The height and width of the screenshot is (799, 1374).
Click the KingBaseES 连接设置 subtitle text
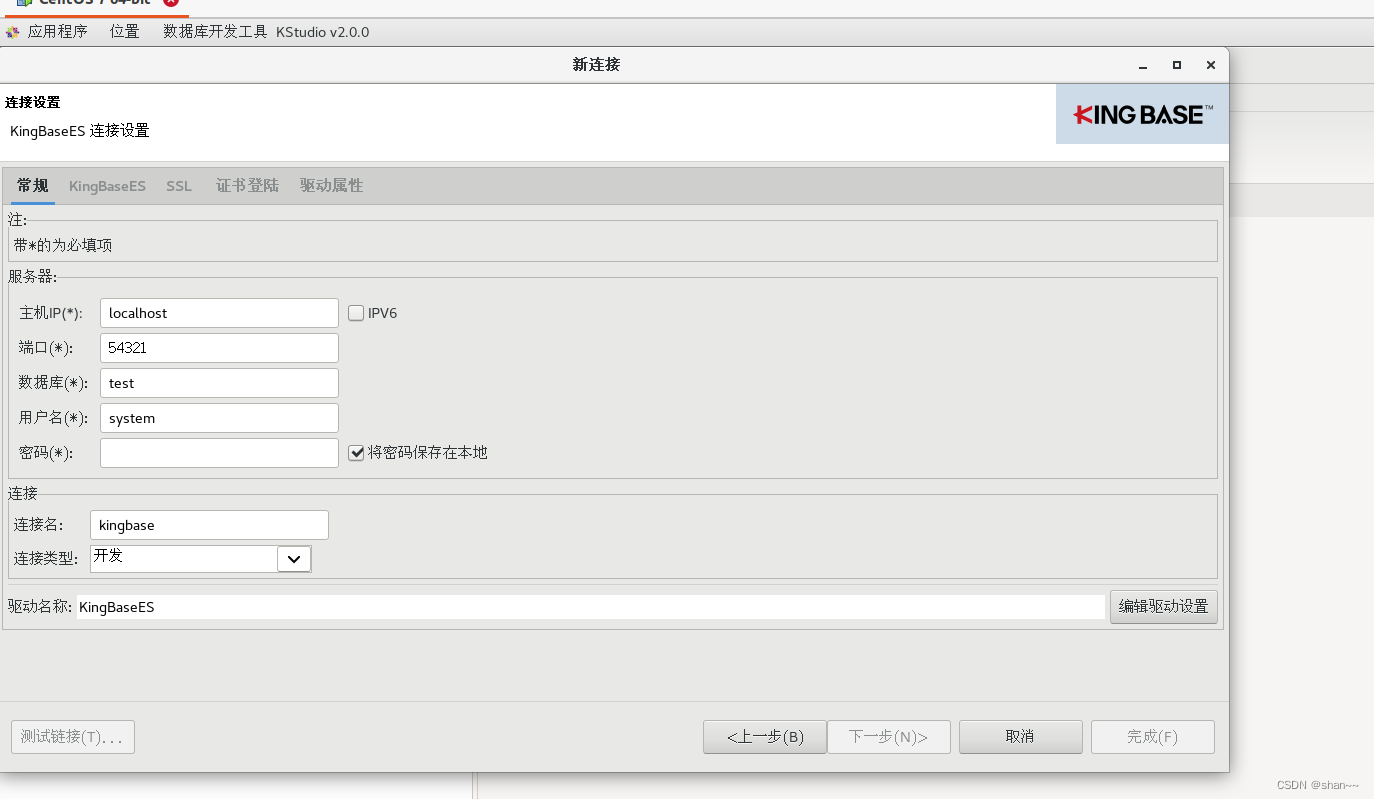[x=80, y=131]
